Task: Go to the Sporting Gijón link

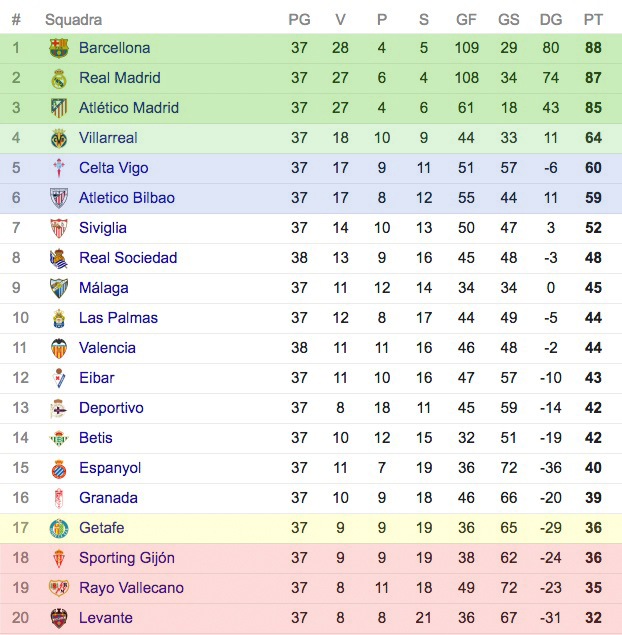Action: click(126, 558)
